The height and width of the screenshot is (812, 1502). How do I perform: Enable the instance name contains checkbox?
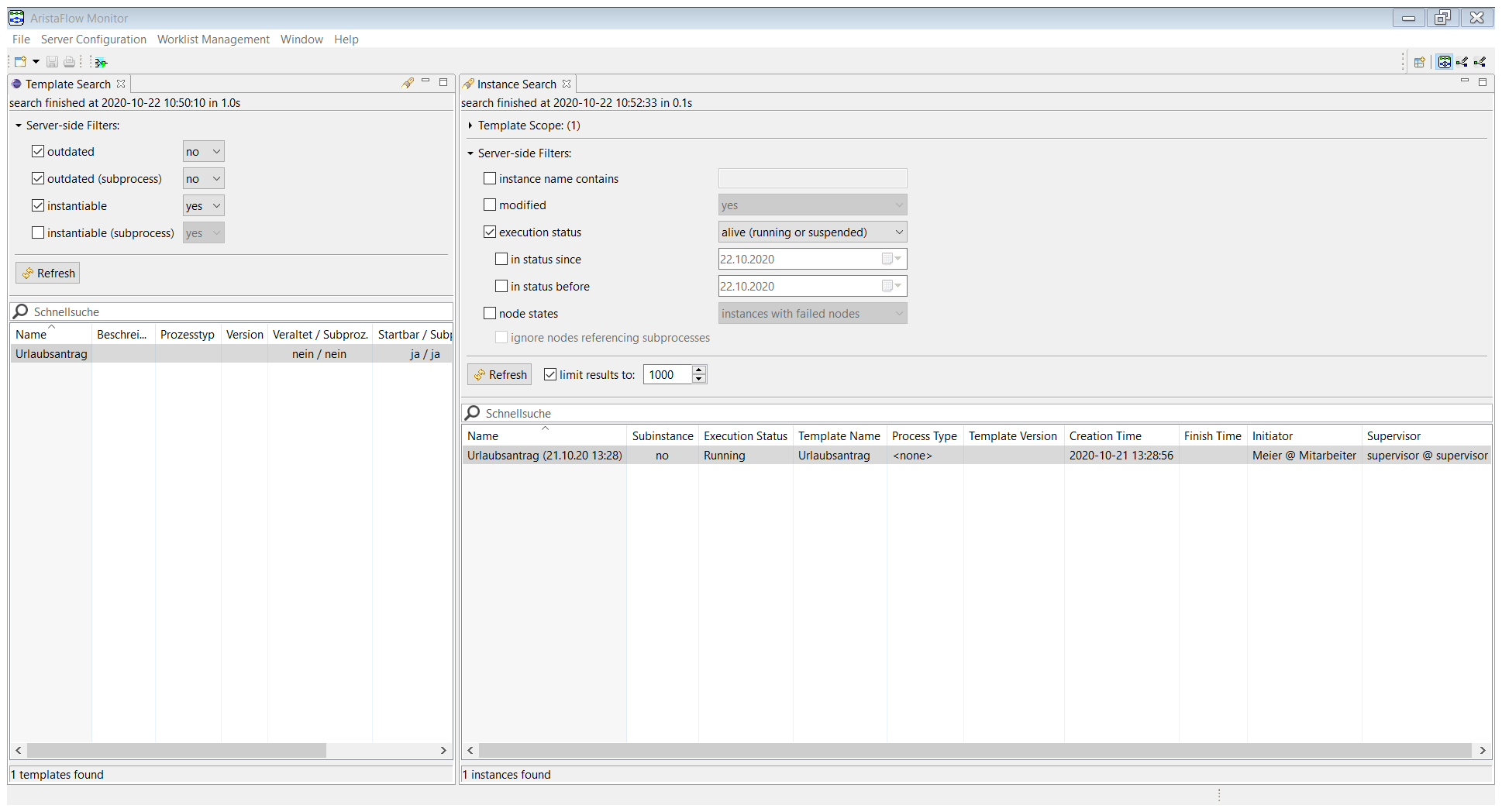(x=490, y=179)
